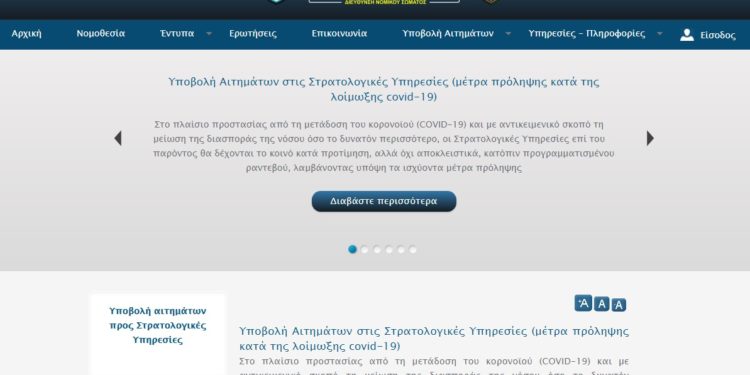Viewport: 750px width, 375px height.
Task: Click the carousel paragraph starting Στο πλαίσιο προστασίας
Action: [384, 146]
